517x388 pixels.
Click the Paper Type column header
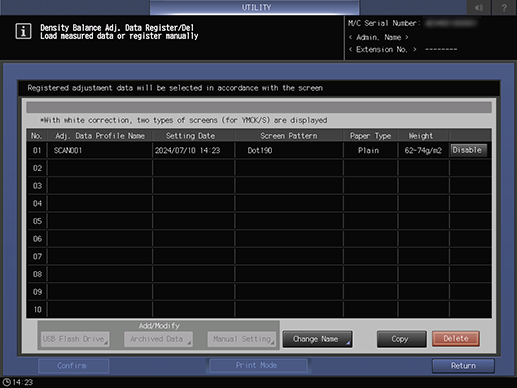click(370, 136)
